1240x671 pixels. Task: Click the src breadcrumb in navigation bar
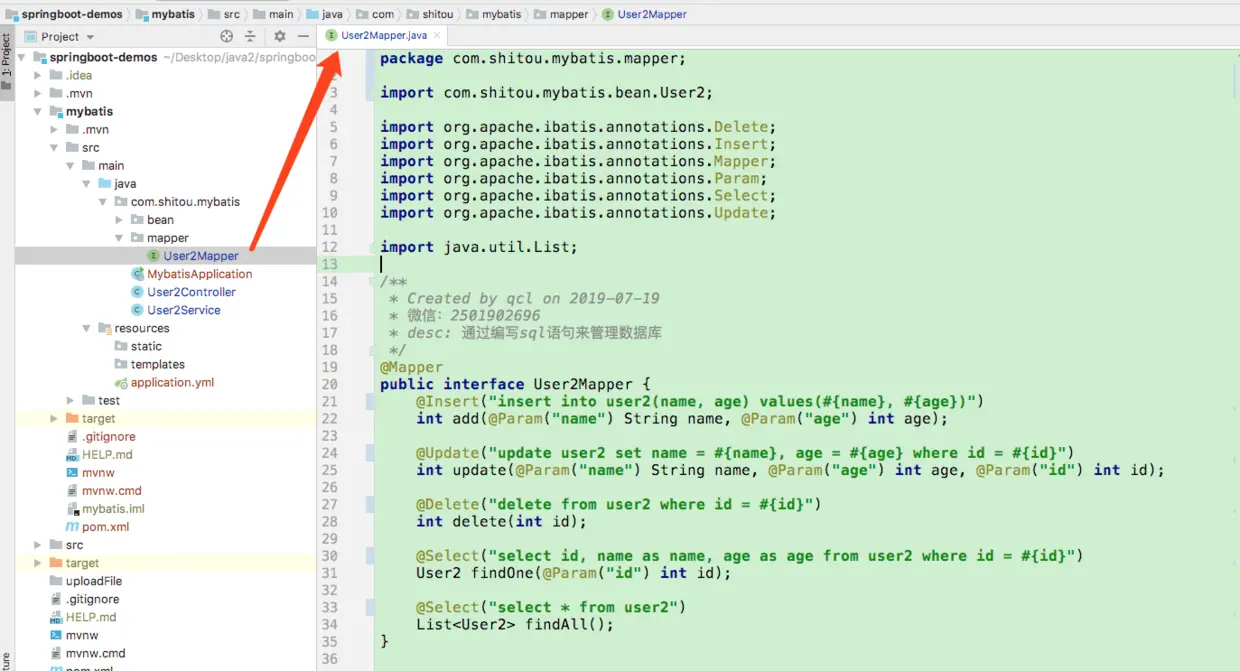[224, 14]
